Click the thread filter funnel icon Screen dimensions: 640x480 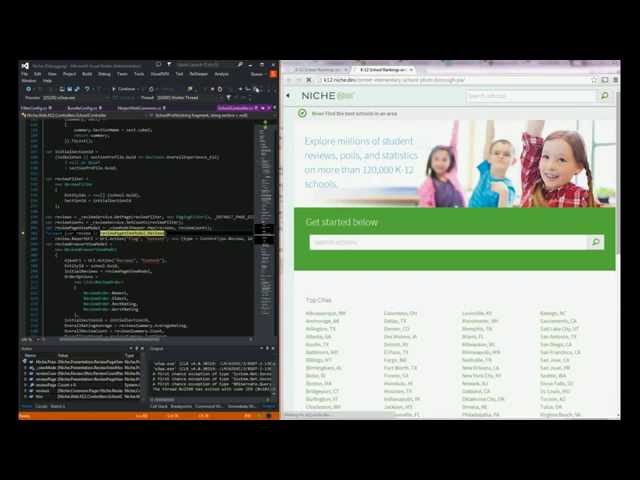tap(229, 98)
